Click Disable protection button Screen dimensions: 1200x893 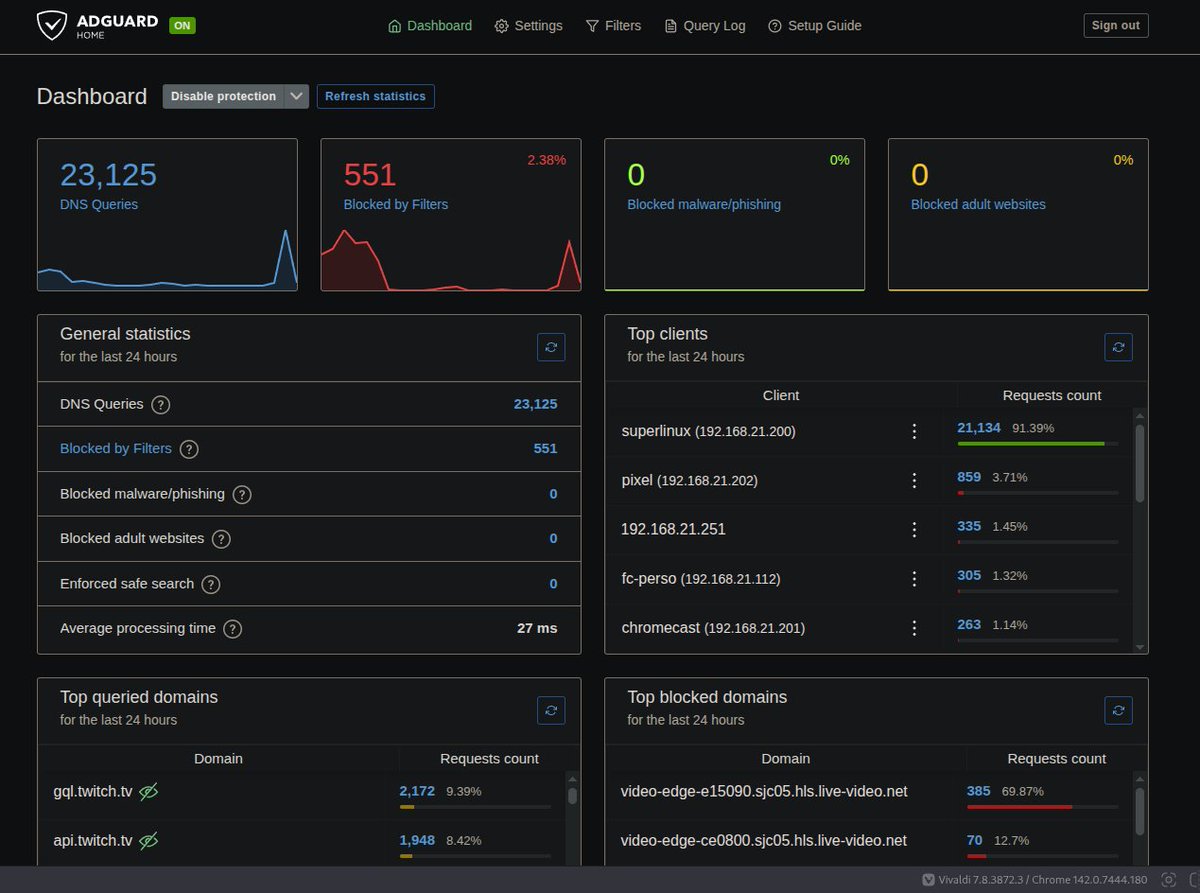tap(223, 96)
